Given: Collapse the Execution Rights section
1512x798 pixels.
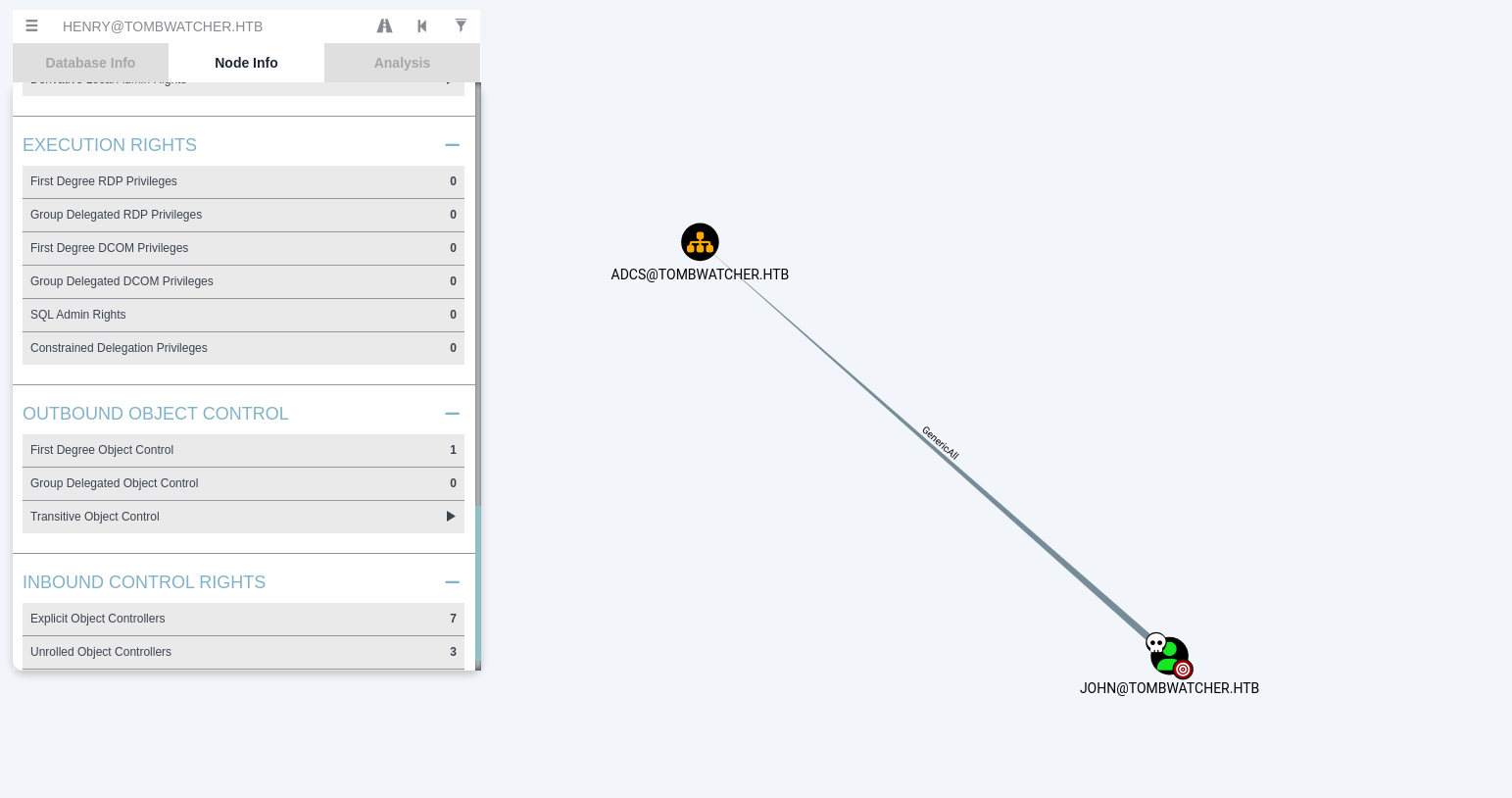Looking at the screenshot, I should click(x=452, y=145).
